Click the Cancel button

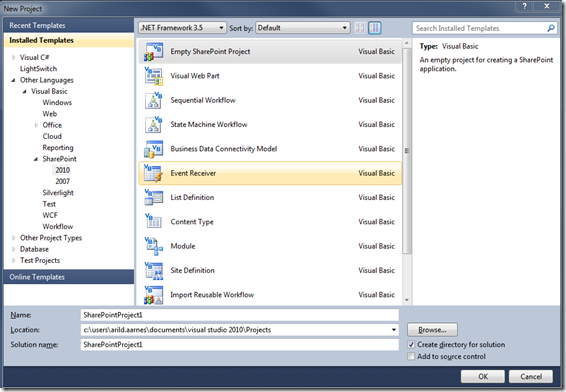coord(531,376)
